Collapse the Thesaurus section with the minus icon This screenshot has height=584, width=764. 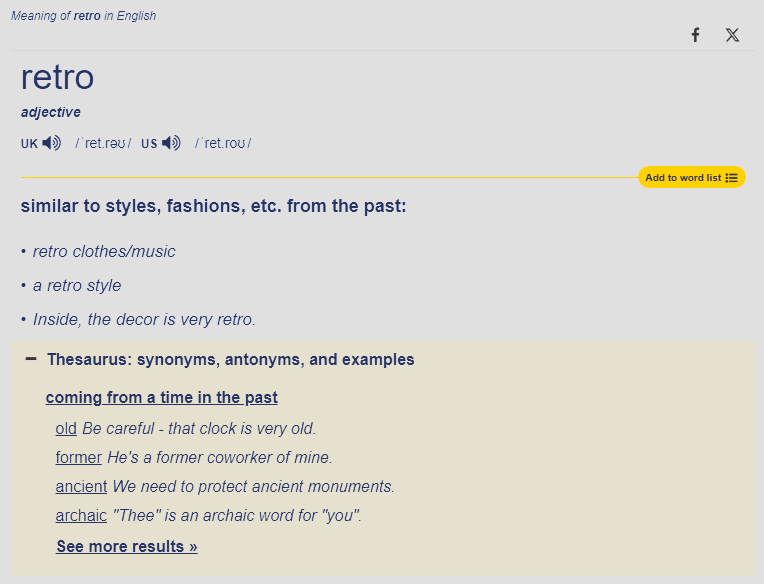point(31,359)
